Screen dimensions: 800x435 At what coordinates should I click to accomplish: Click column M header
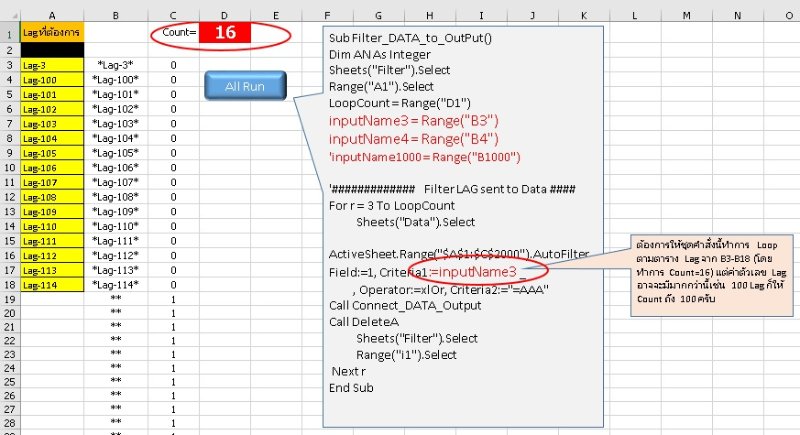tap(688, 15)
